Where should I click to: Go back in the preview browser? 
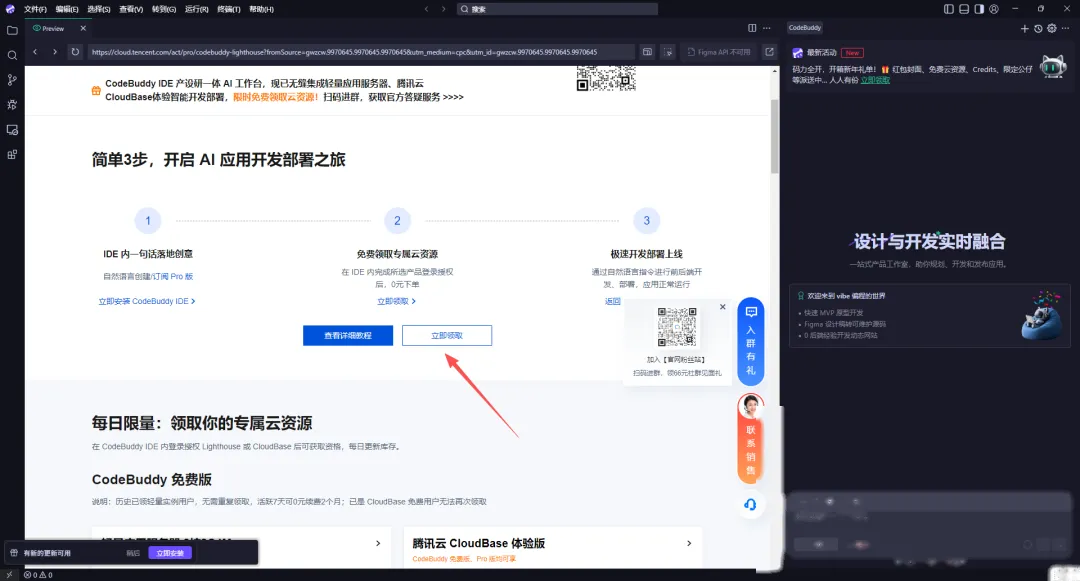pos(35,52)
